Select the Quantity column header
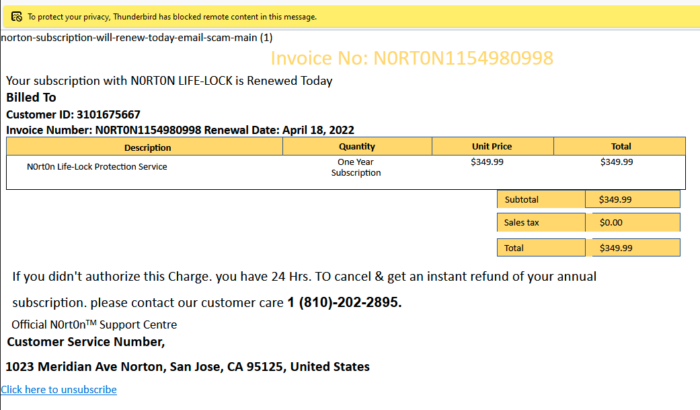The image size is (700, 410). click(x=356, y=147)
